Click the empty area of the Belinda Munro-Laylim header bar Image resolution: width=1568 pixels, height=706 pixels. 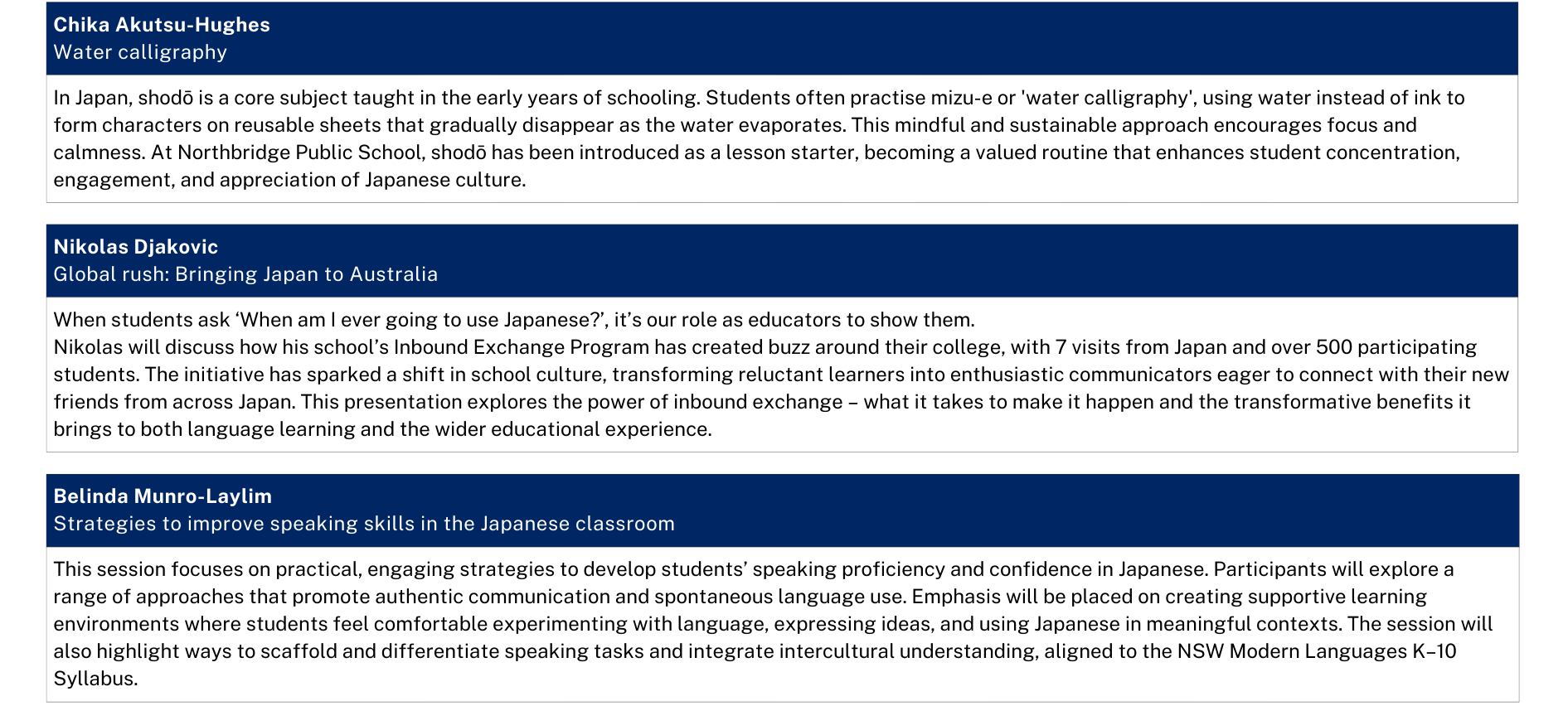(x=1078, y=510)
